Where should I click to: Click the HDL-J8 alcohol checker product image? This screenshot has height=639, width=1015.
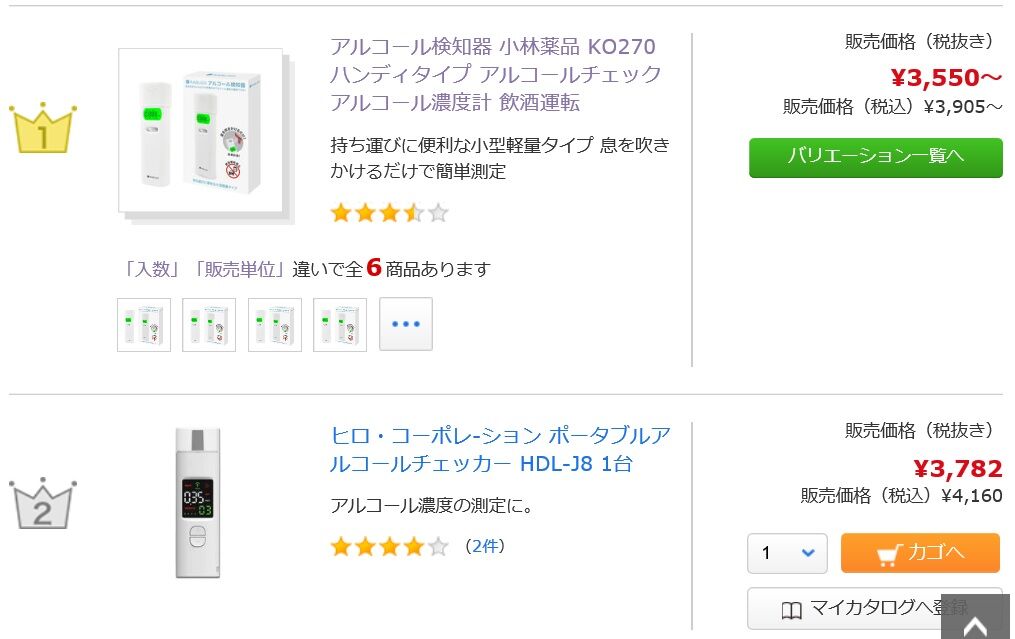coord(197,502)
